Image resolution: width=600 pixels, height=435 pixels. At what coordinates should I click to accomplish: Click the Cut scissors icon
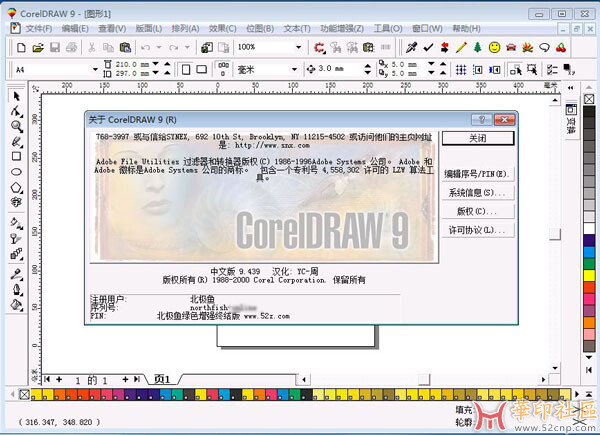pyautogui.click(x=92, y=47)
